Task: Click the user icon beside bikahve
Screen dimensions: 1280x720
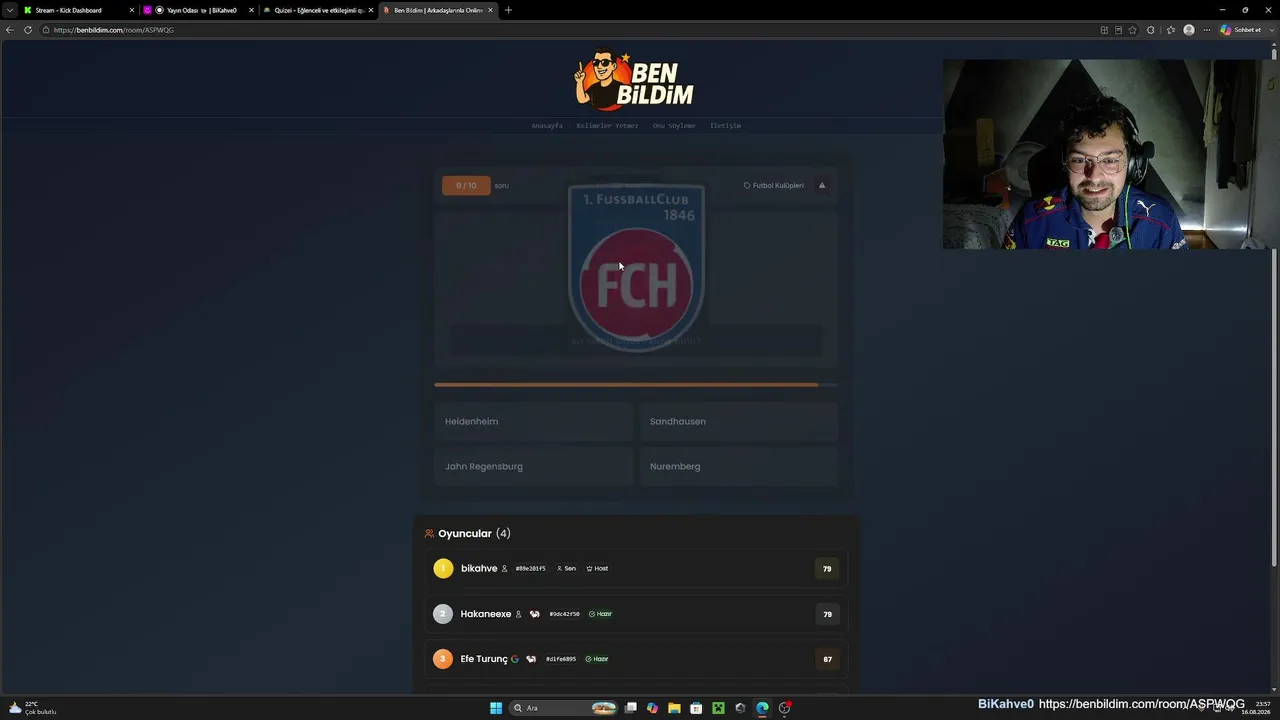Action: click(x=504, y=569)
